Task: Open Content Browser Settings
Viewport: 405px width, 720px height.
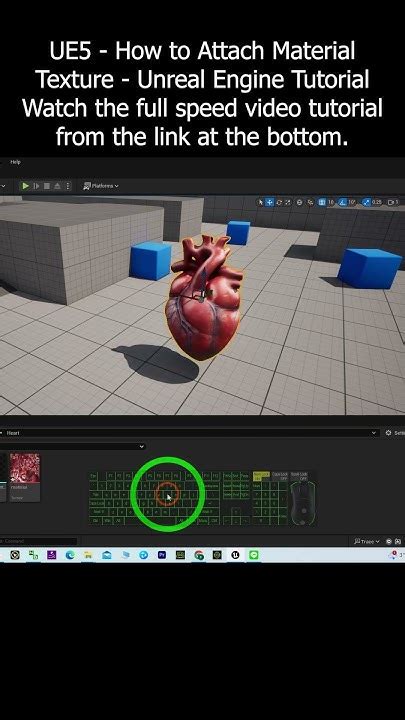Action: point(394,433)
